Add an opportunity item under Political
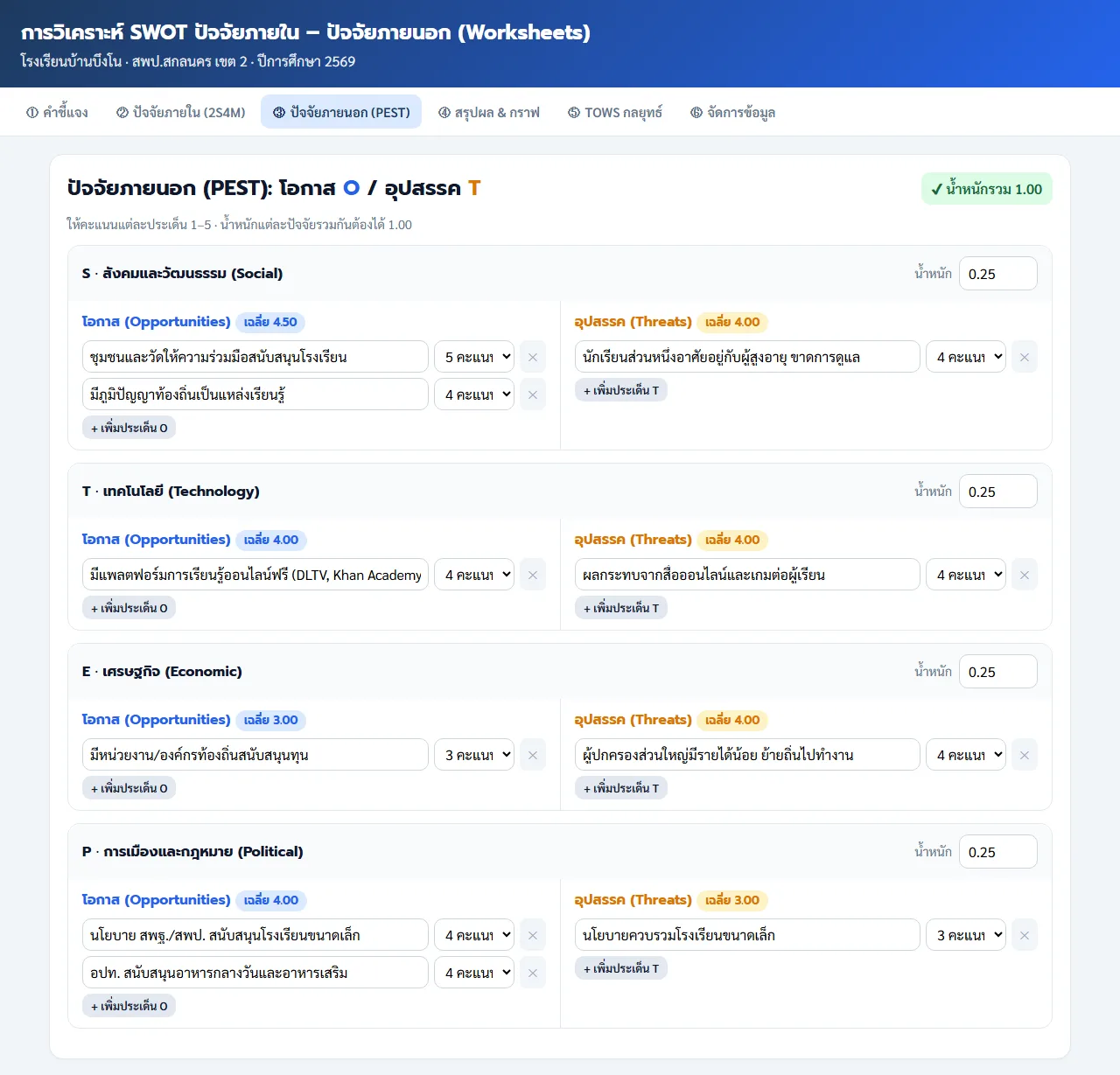The width and height of the screenshot is (1120, 1075). pos(129,1006)
